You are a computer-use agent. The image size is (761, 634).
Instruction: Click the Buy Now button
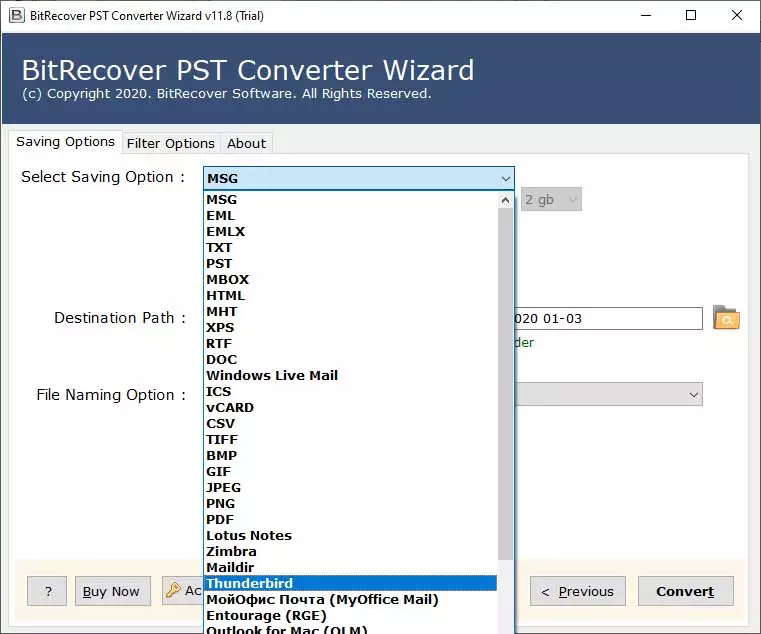pos(113,591)
